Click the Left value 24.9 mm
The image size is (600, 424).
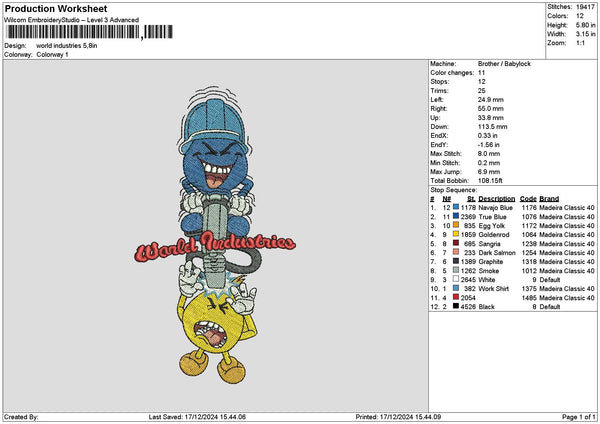(x=491, y=100)
